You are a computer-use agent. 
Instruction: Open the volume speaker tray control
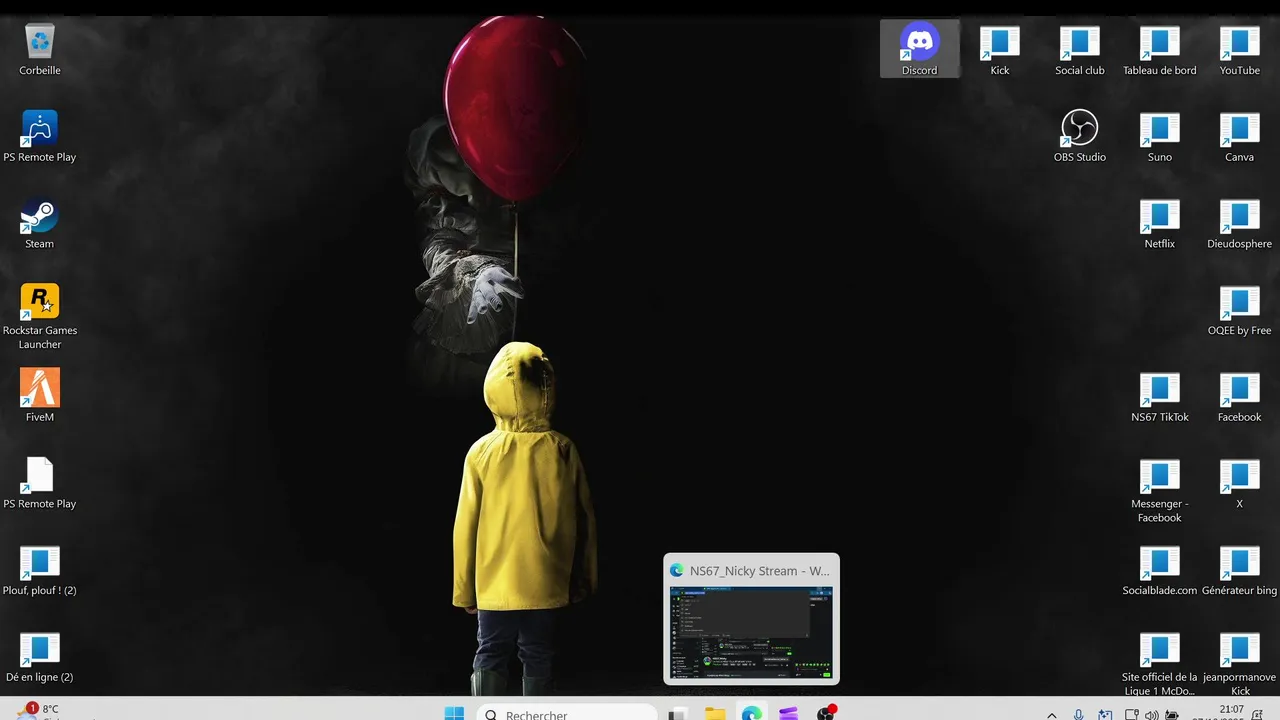[x=1151, y=715]
